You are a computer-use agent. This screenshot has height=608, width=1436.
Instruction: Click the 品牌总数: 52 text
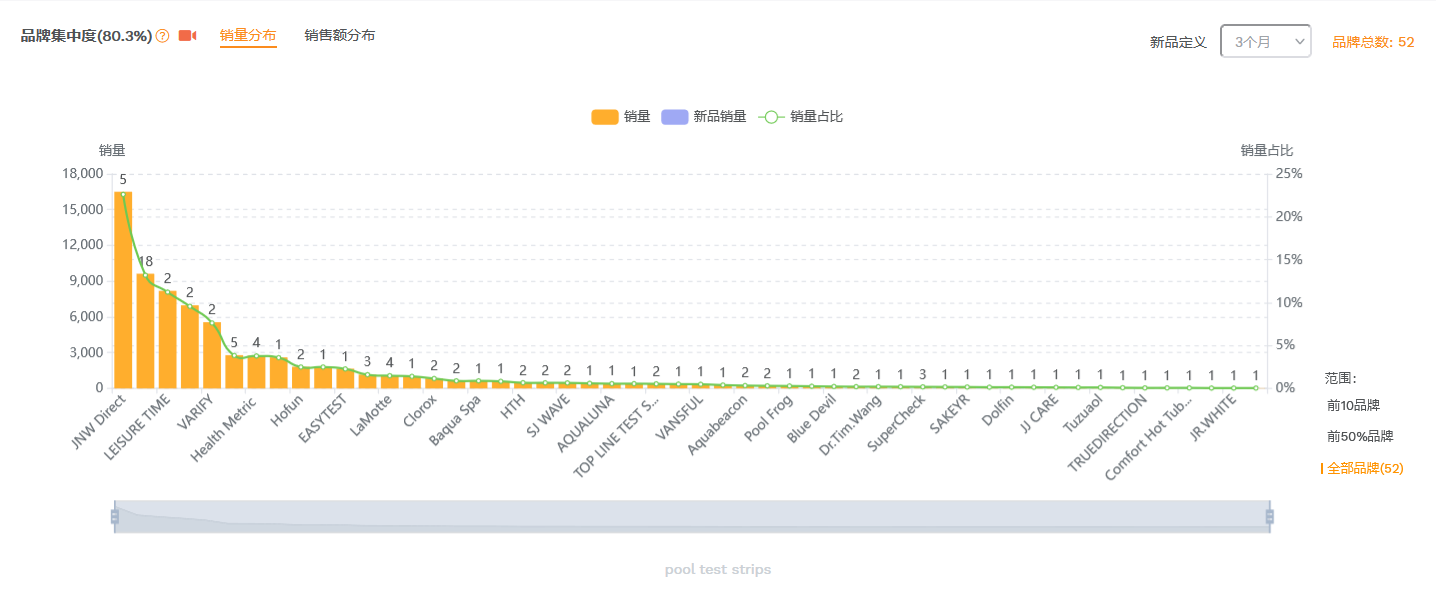pos(1373,42)
